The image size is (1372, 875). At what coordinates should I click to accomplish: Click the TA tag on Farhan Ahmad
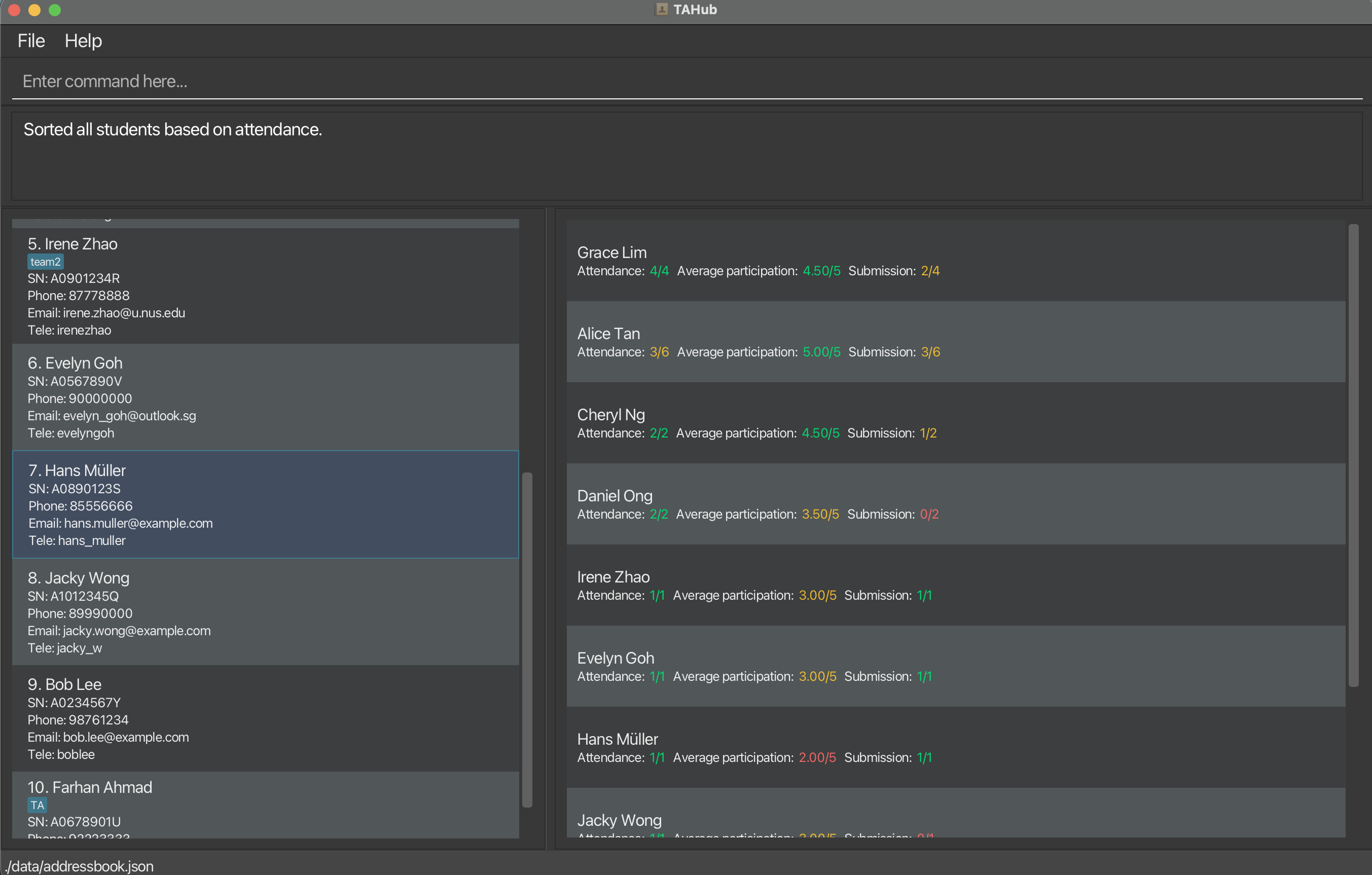point(37,805)
